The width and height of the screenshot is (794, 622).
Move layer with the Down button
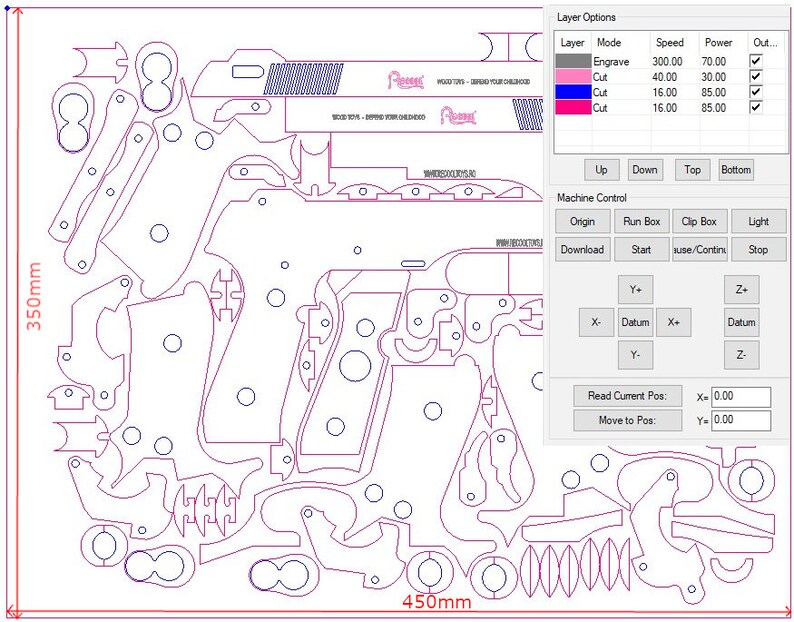click(645, 170)
